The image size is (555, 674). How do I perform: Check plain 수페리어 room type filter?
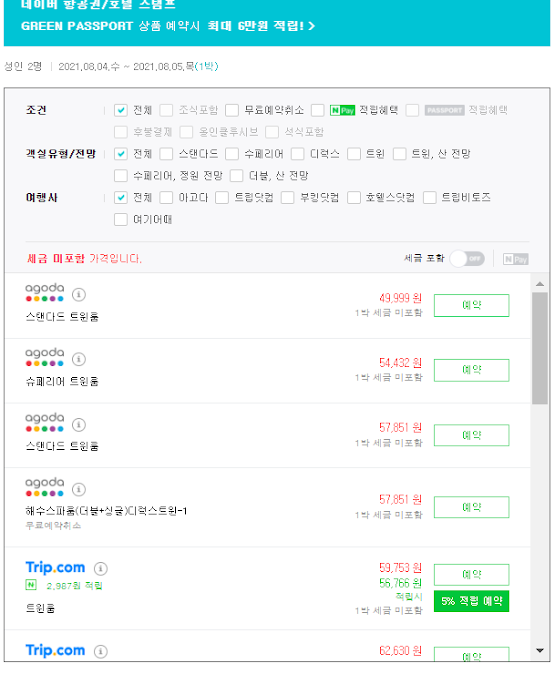[232, 153]
